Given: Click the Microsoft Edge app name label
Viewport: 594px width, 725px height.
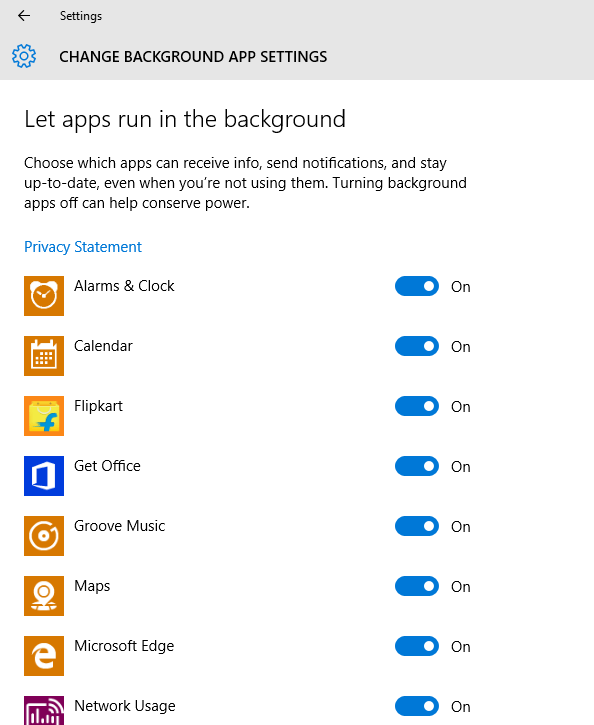Looking at the screenshot, I should point(124,646).
